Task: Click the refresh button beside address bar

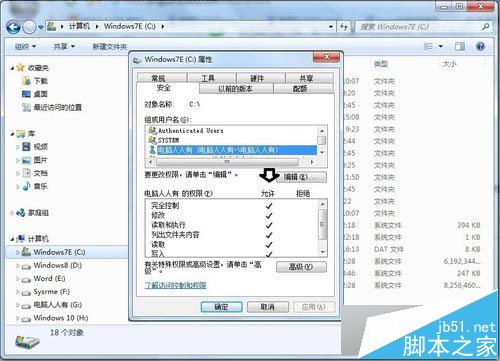Action: 344,27
